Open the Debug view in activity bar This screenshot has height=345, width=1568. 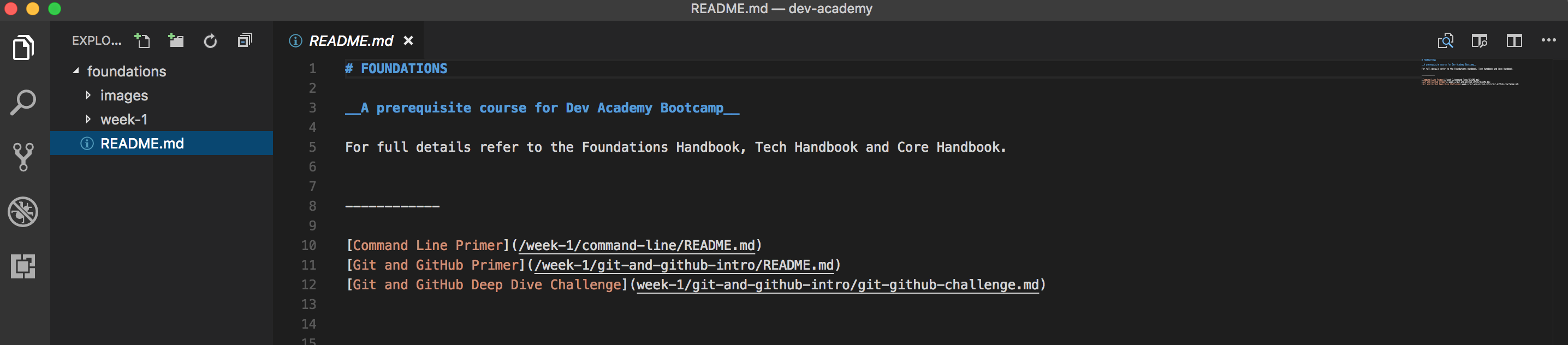(x=23, y=212)
